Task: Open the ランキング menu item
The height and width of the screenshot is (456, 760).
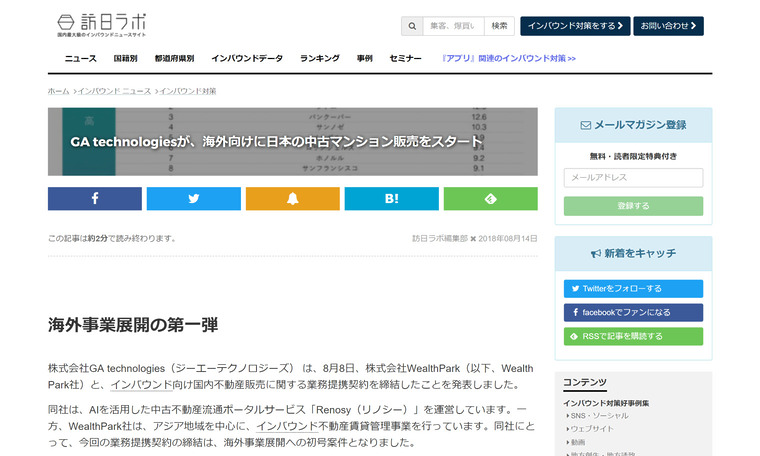Action: coord(319,59)
